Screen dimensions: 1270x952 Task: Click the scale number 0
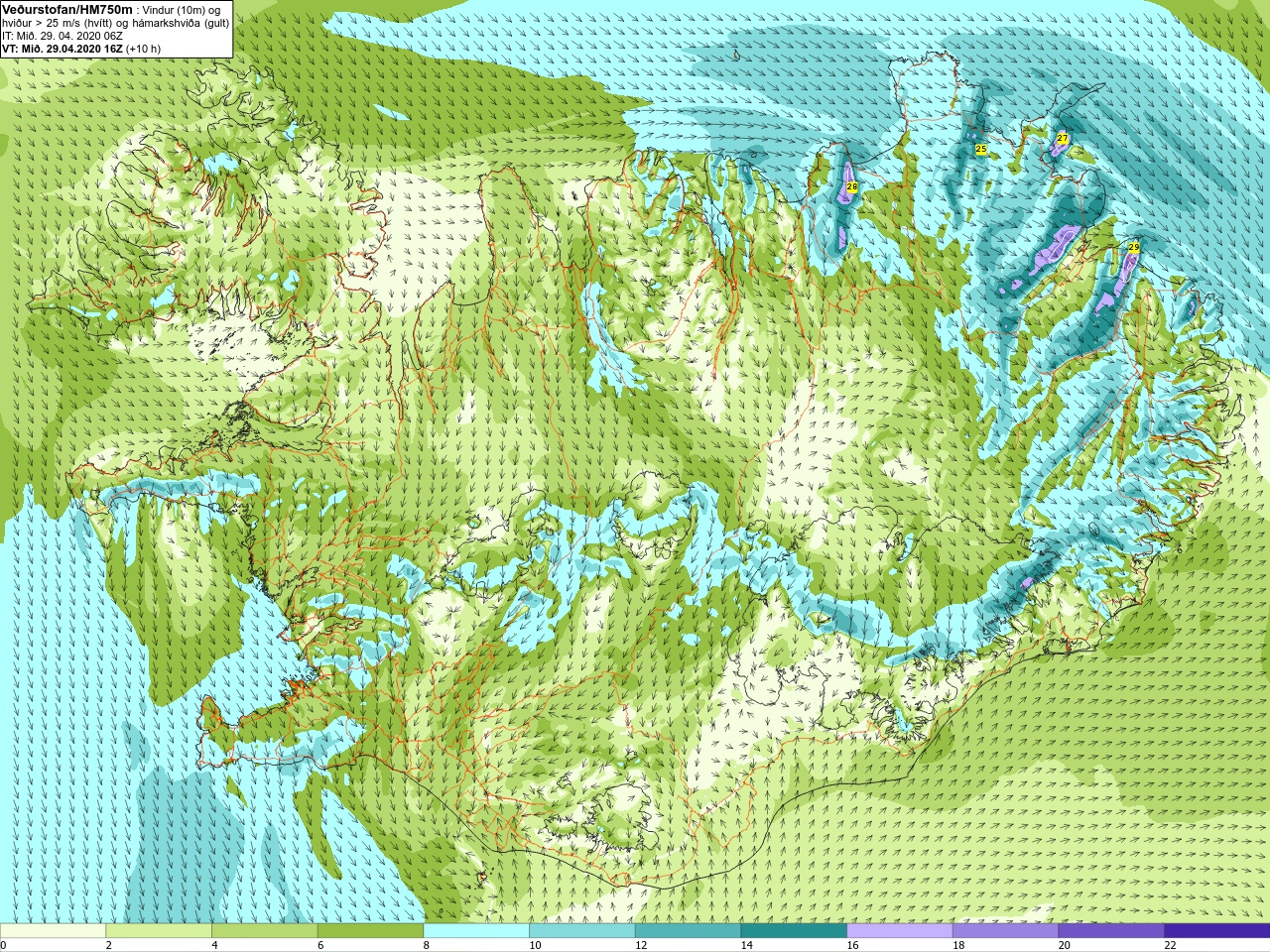[x=3, y=945]
